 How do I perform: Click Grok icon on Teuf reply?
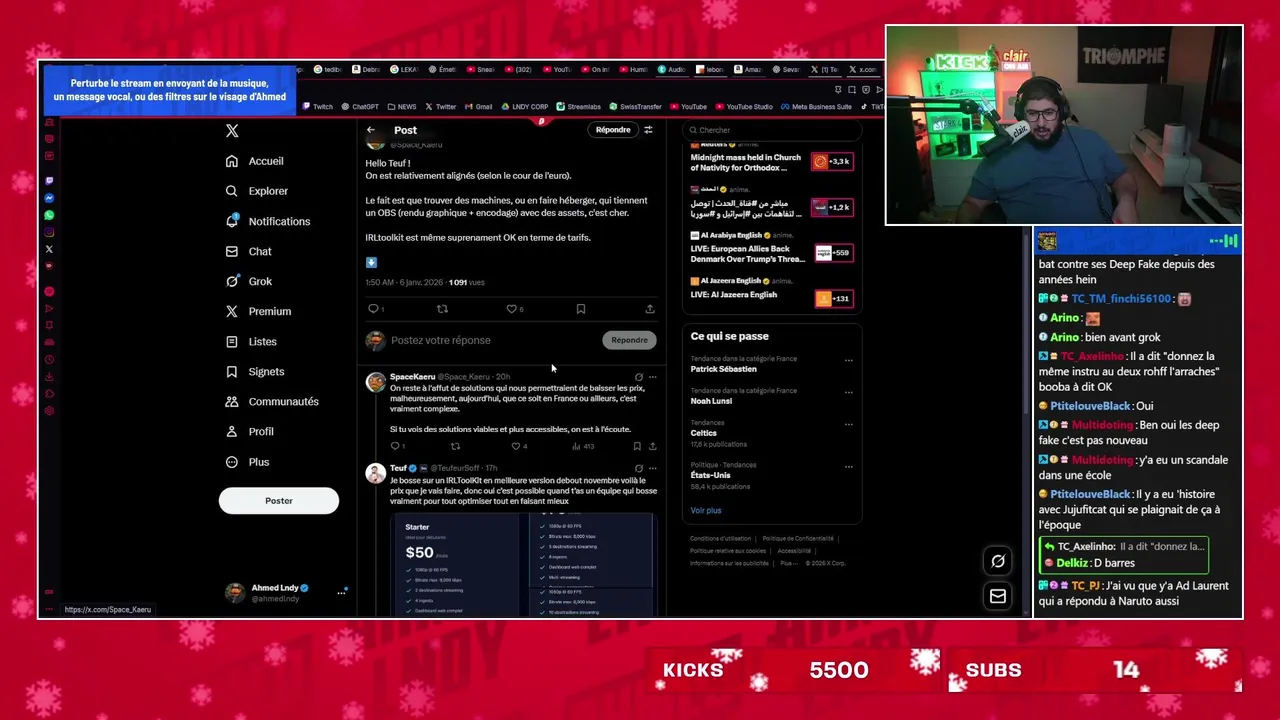(638, 468)
